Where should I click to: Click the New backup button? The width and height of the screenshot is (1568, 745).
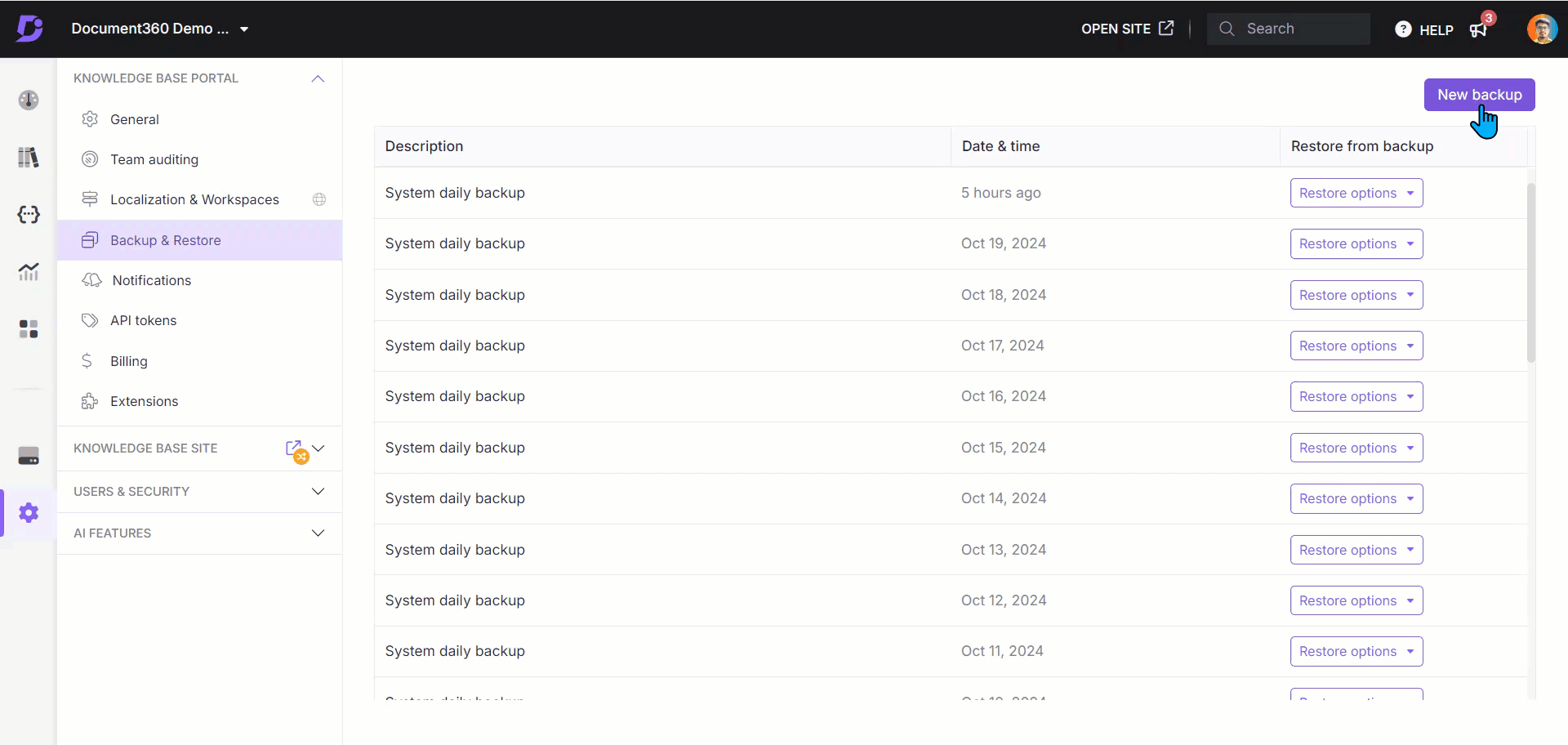coord(1479,95)
